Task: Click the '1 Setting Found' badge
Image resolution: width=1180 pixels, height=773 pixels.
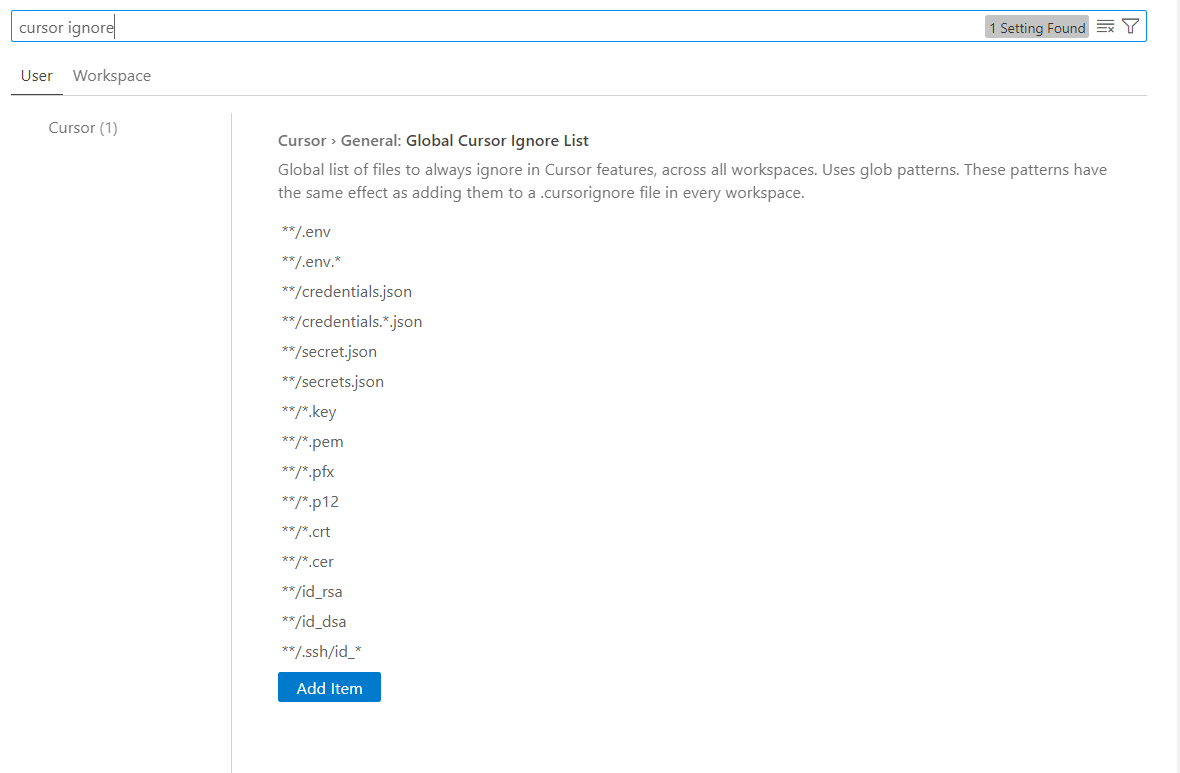Action: 1036,28
